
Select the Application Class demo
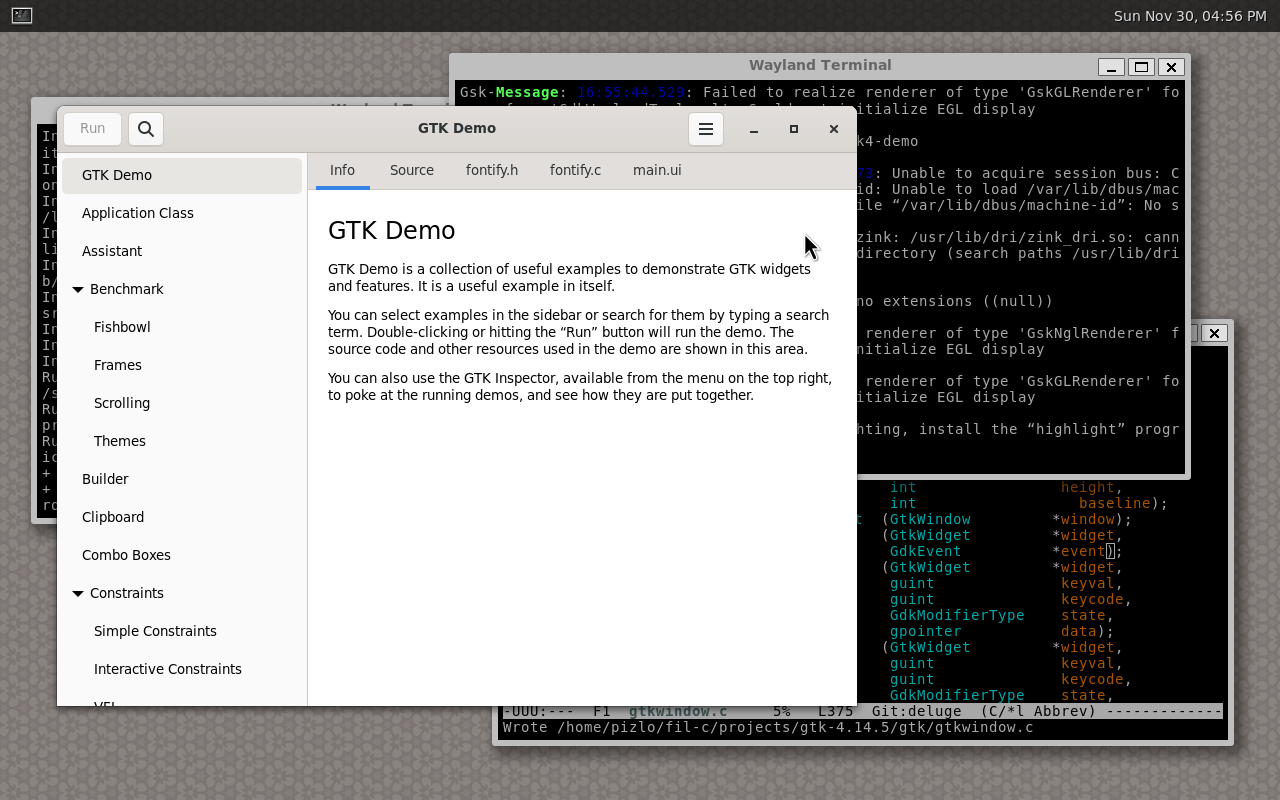click(138, 213)
